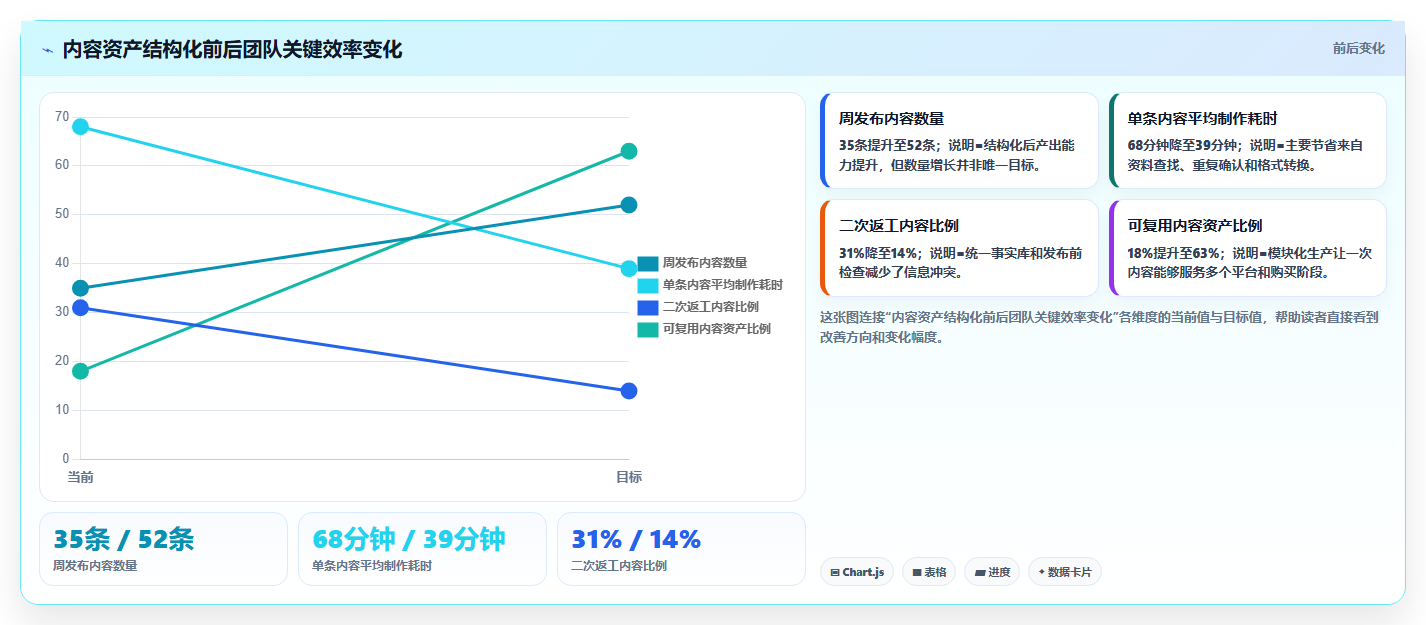Click the lightning icon beside the title

pos(48,50)
